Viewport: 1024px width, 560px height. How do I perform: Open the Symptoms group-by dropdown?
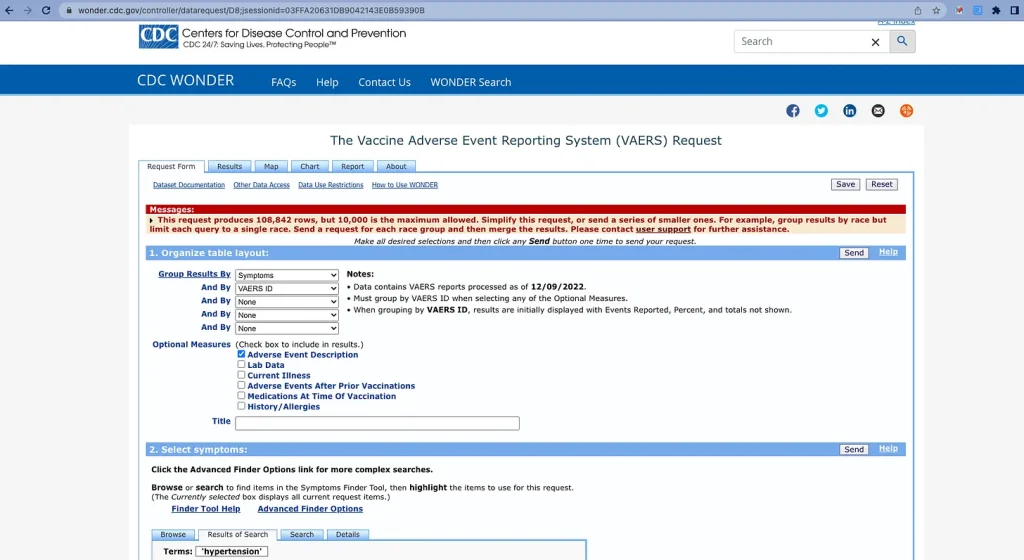tap(287, 275)
